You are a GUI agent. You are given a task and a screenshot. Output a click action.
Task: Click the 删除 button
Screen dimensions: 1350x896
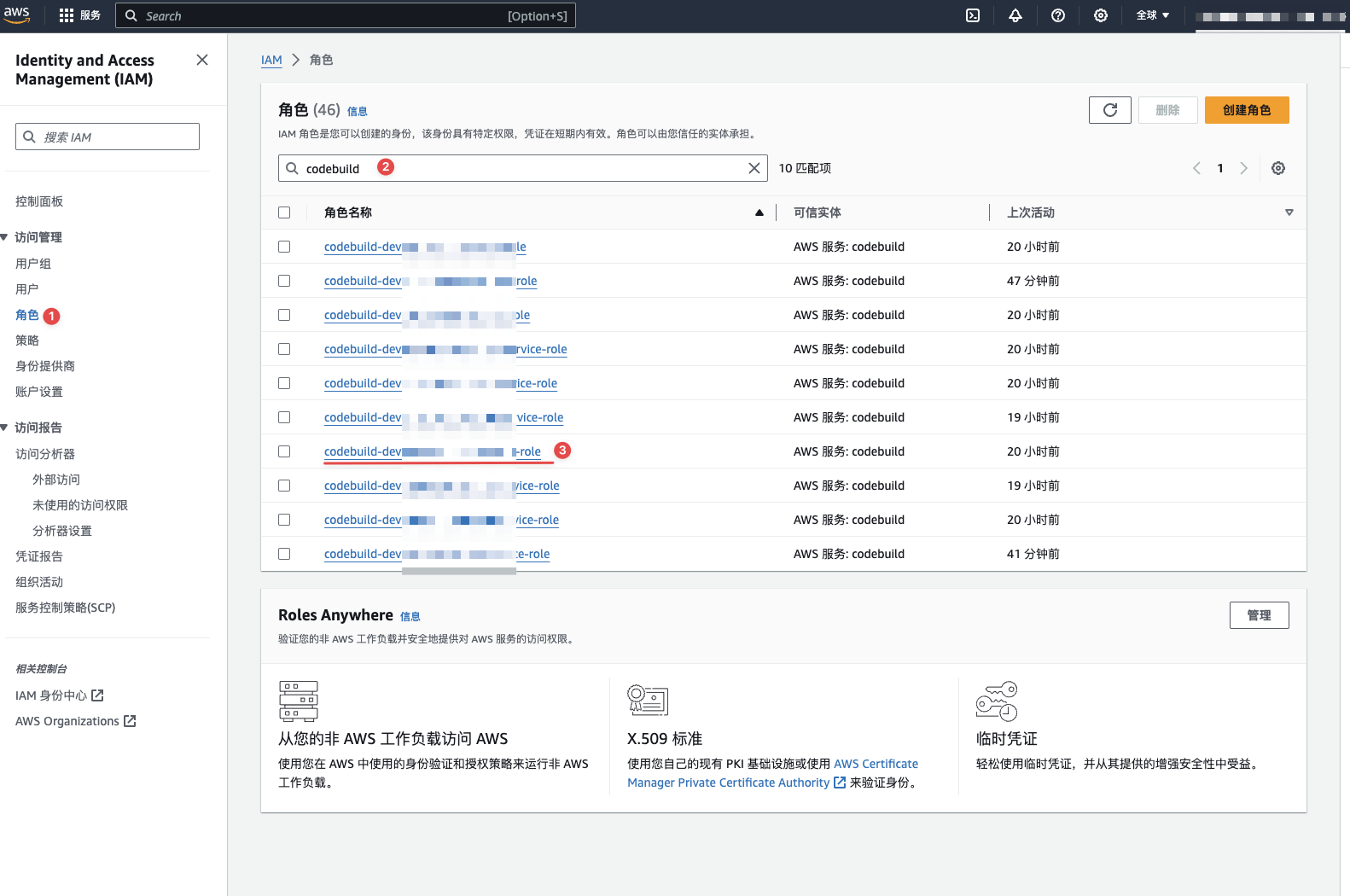tap(1167, 110)
